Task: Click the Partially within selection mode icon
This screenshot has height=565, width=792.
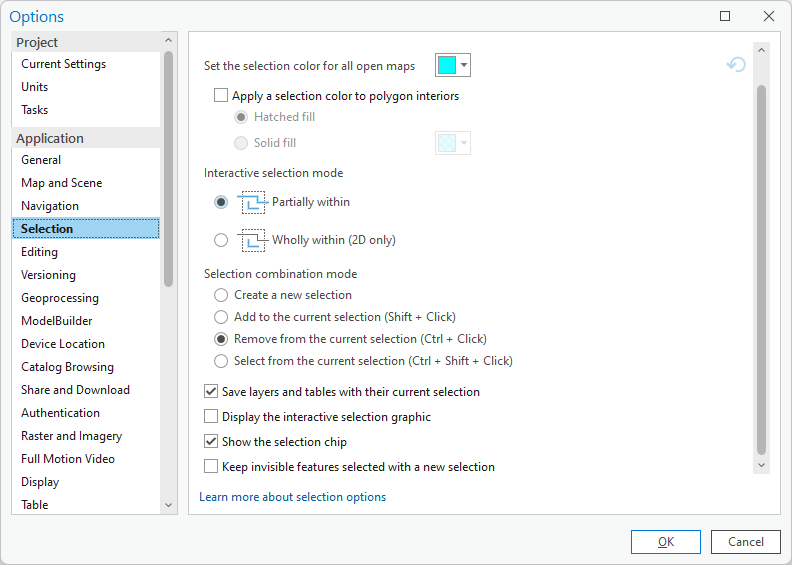Action: click(x=253, y=202)
